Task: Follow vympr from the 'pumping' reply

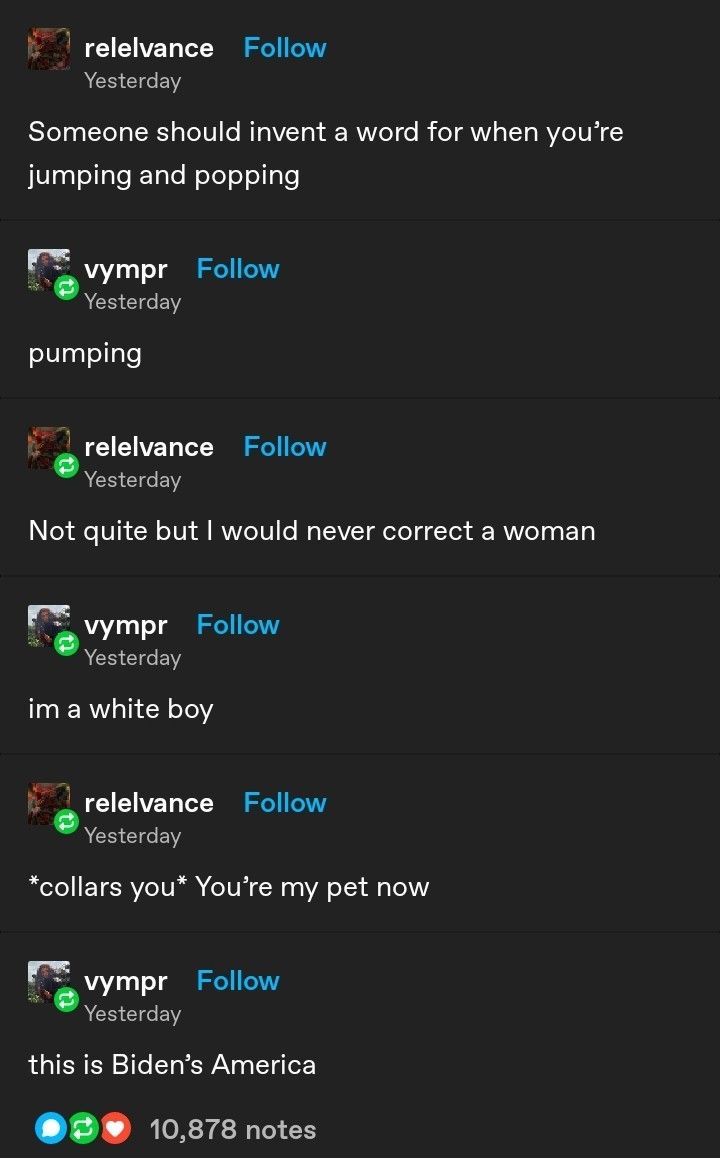Action: (x=238, y=269)
